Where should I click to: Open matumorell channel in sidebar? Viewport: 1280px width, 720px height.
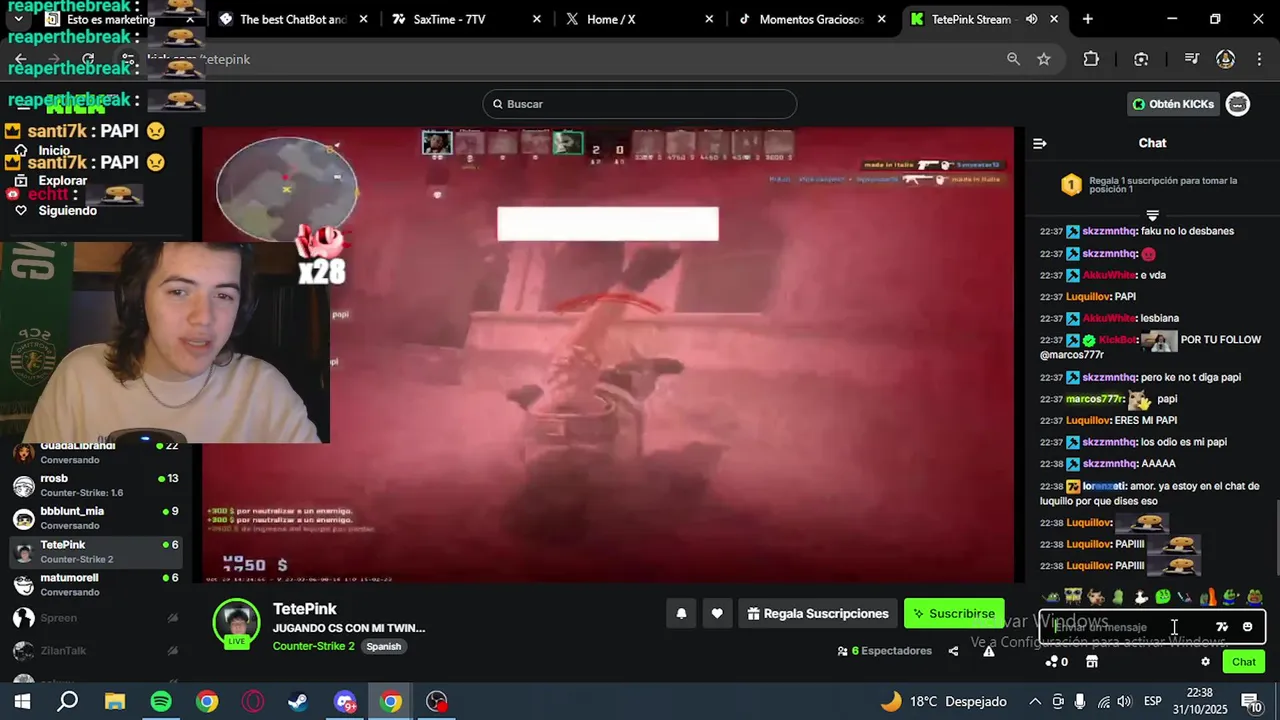point(95,584)
